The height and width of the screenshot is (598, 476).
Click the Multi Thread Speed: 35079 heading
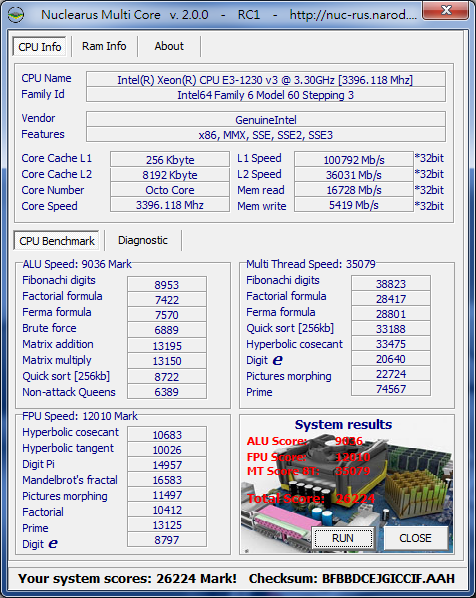coord(310,264)
